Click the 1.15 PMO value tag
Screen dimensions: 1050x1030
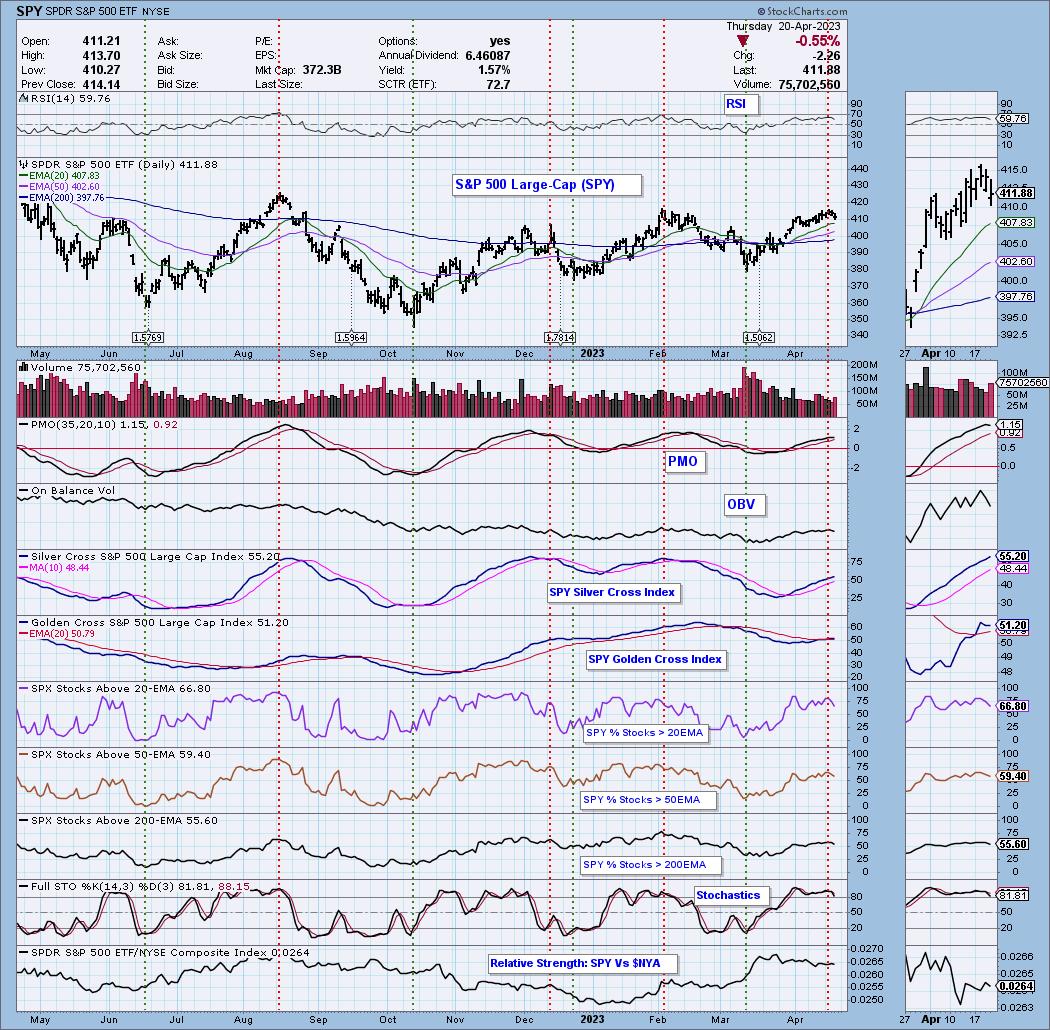(1010, 425)
